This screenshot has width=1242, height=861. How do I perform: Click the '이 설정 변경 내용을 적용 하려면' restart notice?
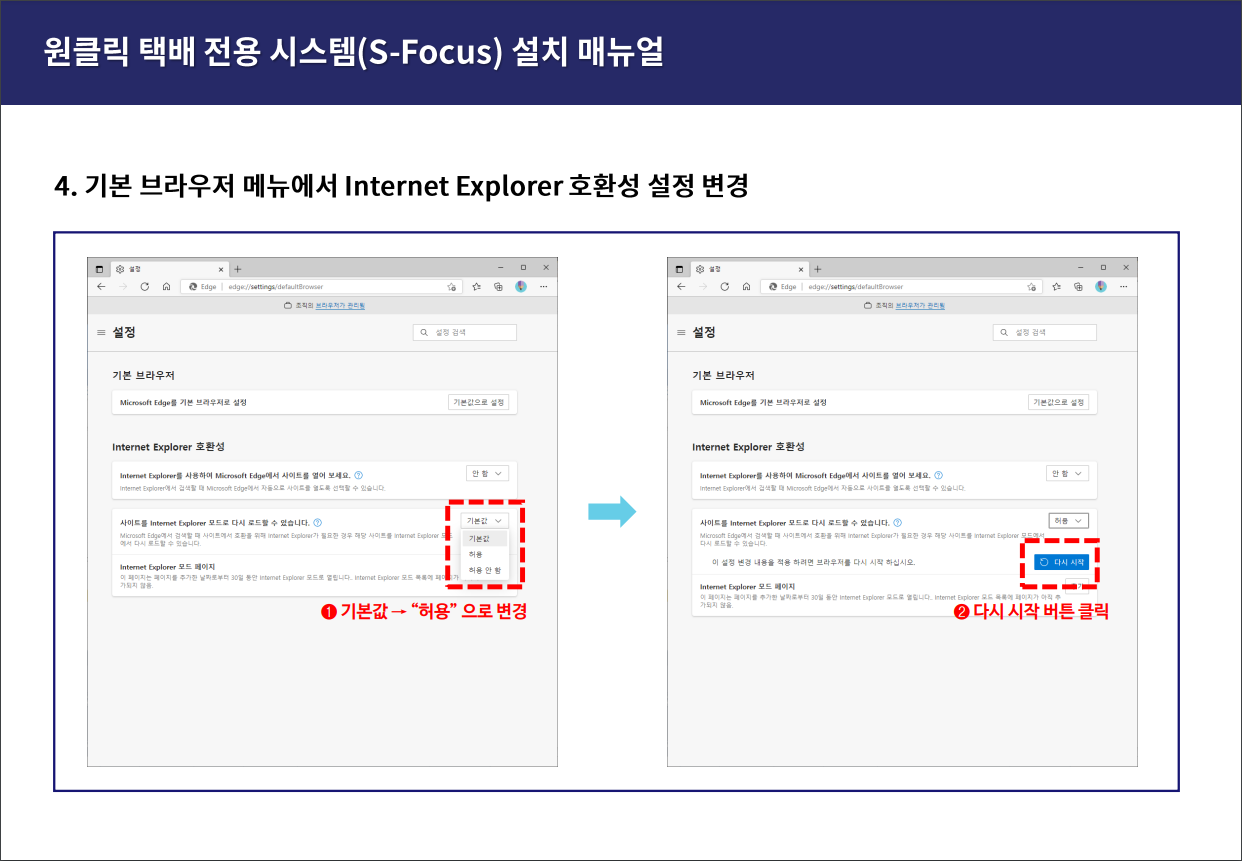coord(812,562)
